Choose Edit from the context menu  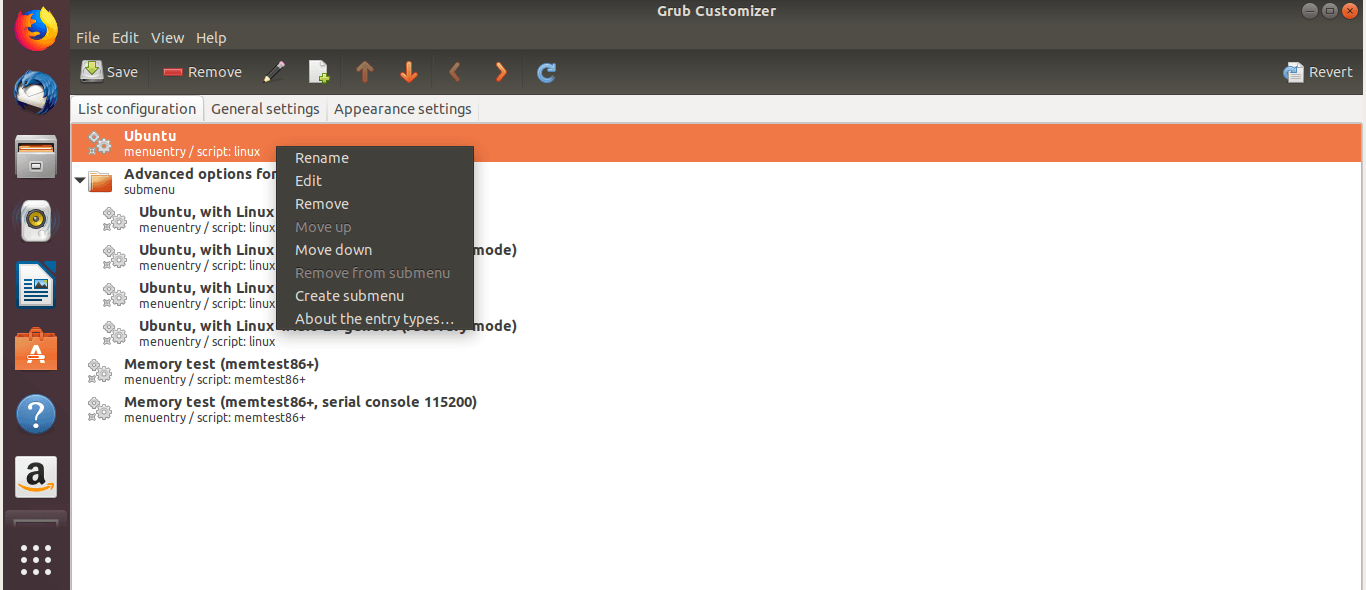click(x=374, y=181)
